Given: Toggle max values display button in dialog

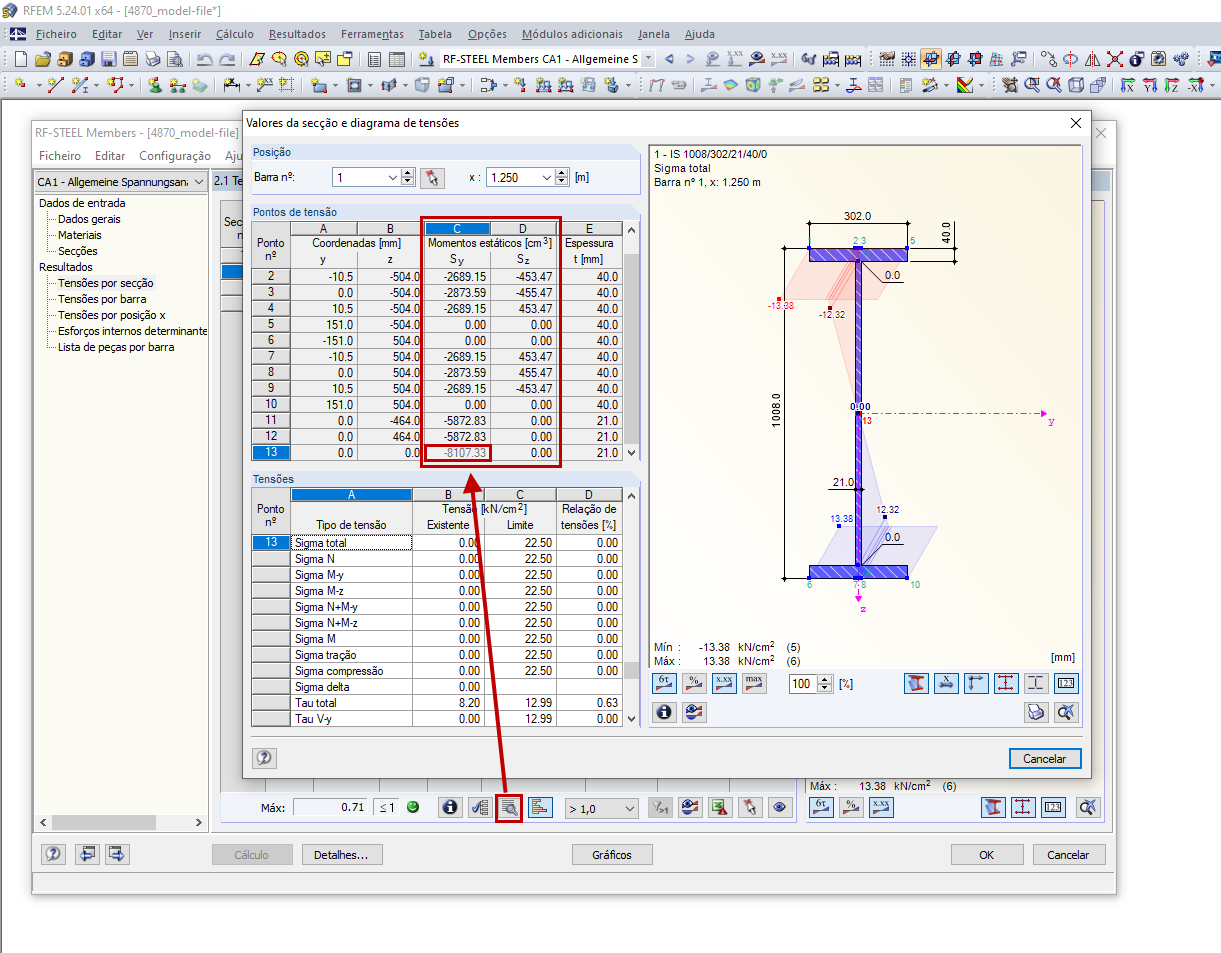Looking at the screenshot, I should pyautogui.click(x=754, y=683).
